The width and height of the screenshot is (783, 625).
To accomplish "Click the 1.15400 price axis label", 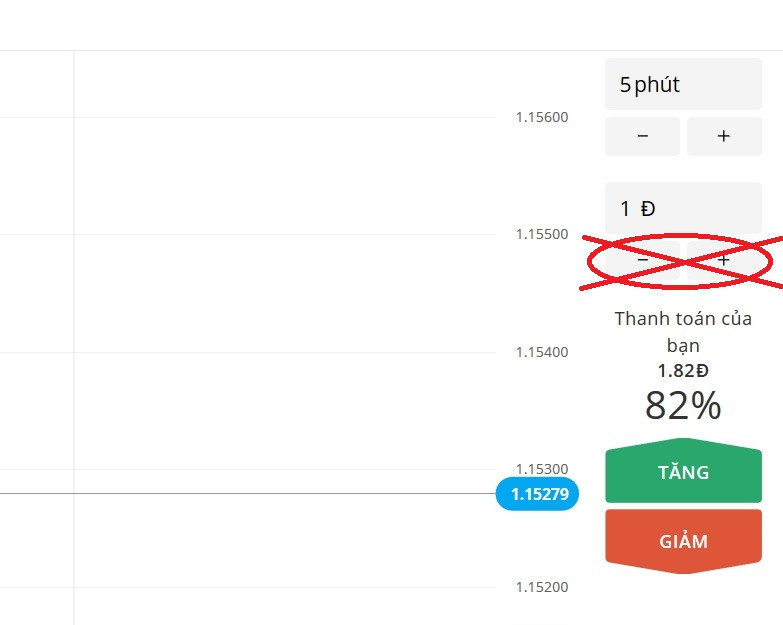I will click(542, 352).
